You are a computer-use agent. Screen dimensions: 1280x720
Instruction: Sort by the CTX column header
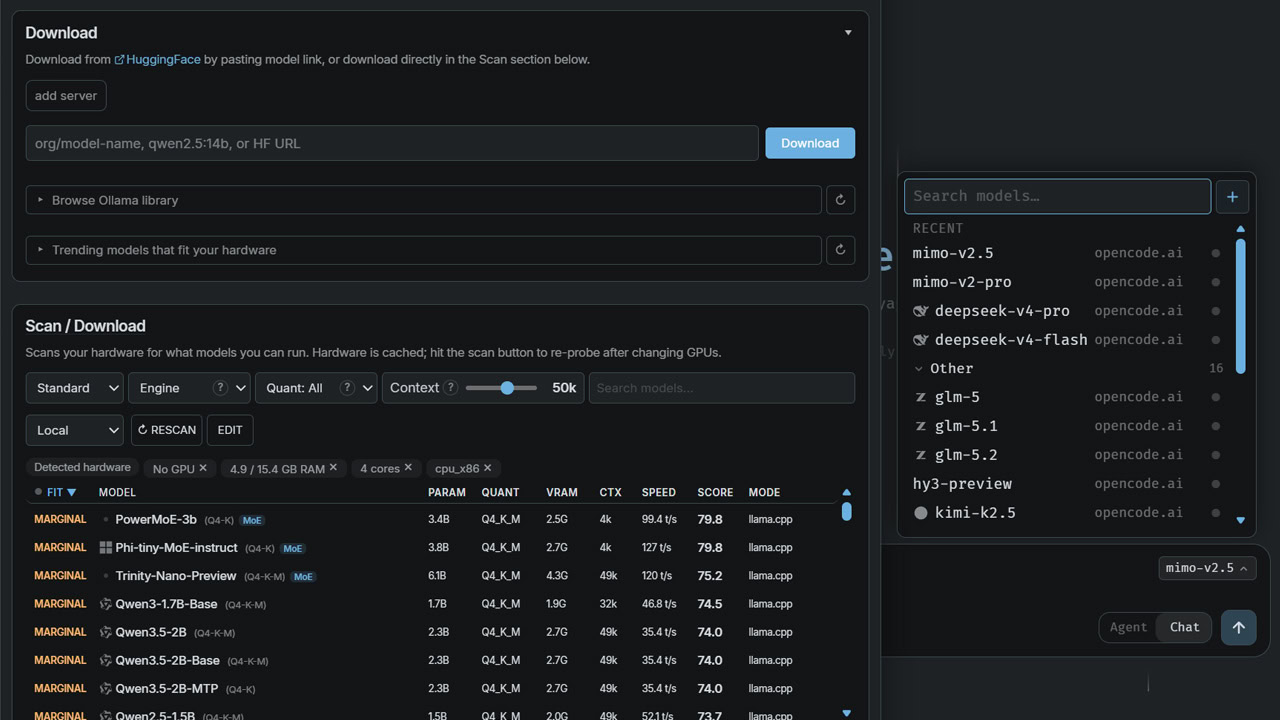pyautogui.click(x=610, y=492)
